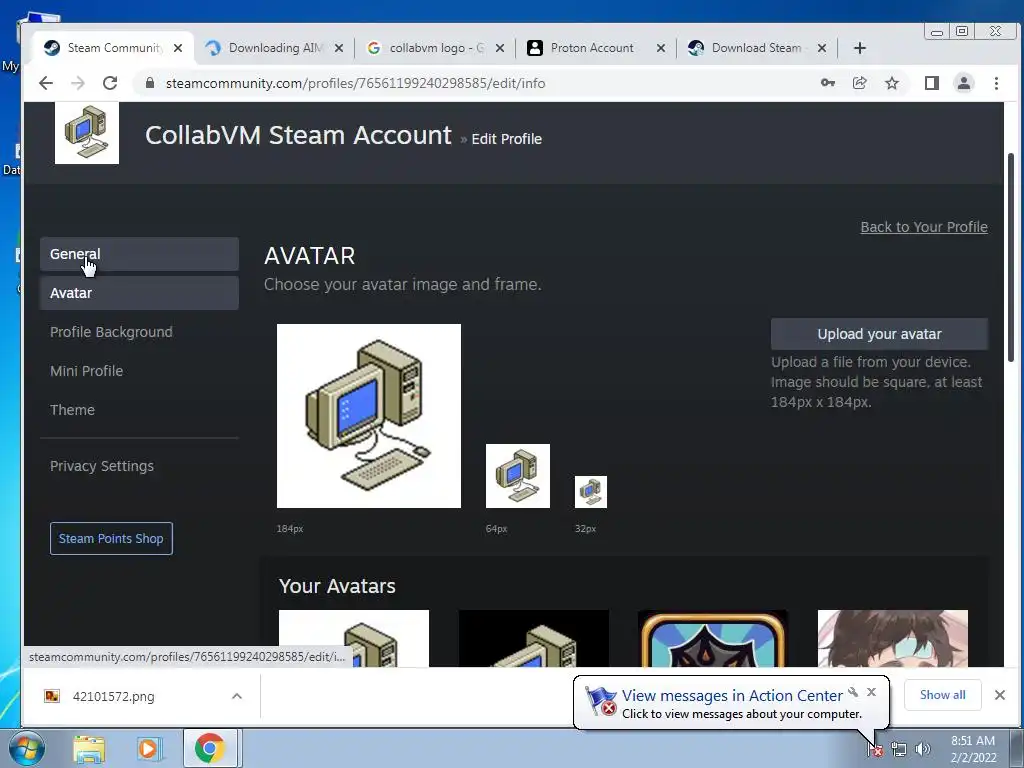Close the downloads bar

pos(999,695)
